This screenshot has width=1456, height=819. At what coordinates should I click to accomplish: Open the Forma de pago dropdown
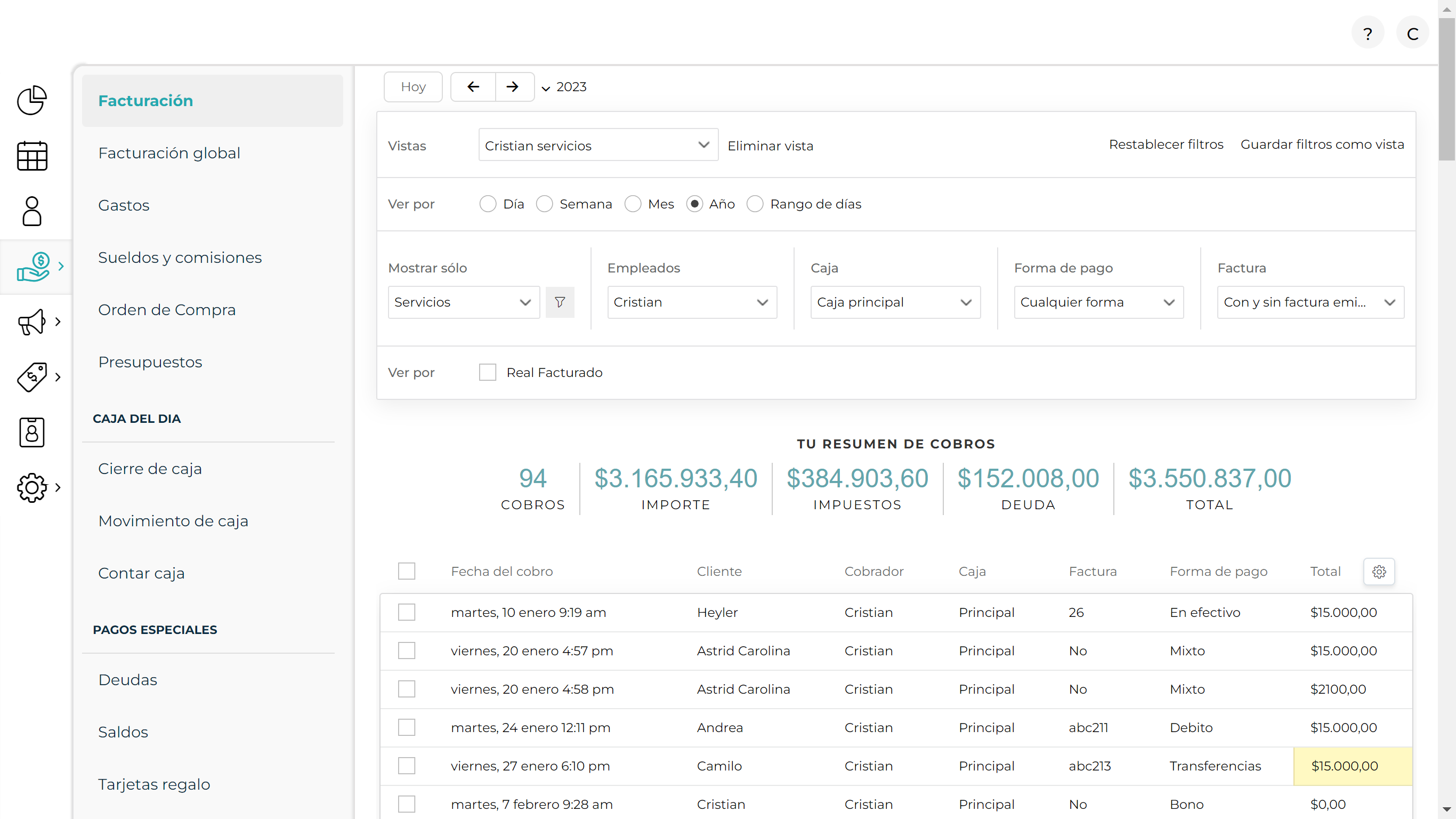[1098, 302]
